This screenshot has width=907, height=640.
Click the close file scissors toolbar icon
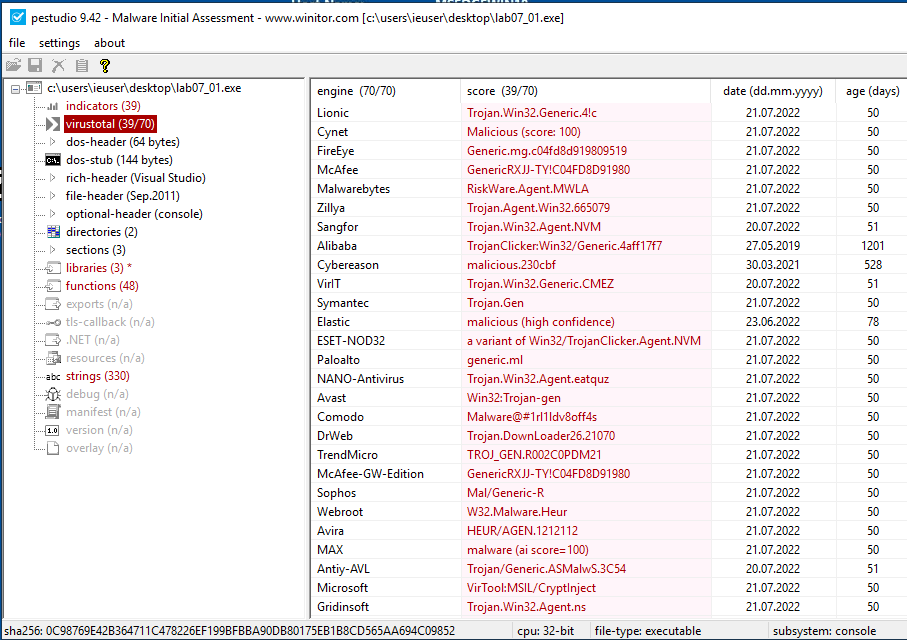click(58, 65)
